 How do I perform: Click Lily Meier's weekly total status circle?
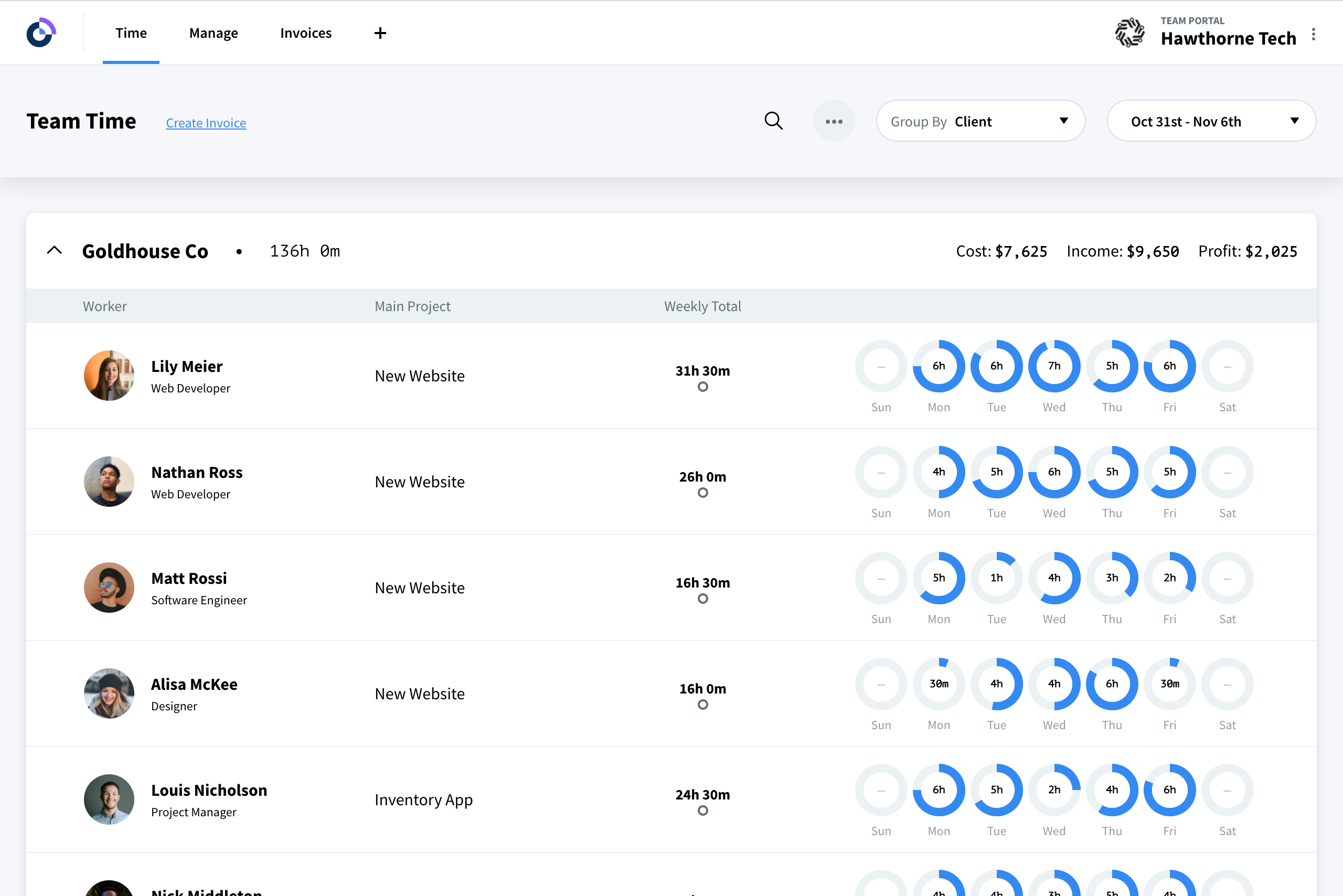coord(703,387)
